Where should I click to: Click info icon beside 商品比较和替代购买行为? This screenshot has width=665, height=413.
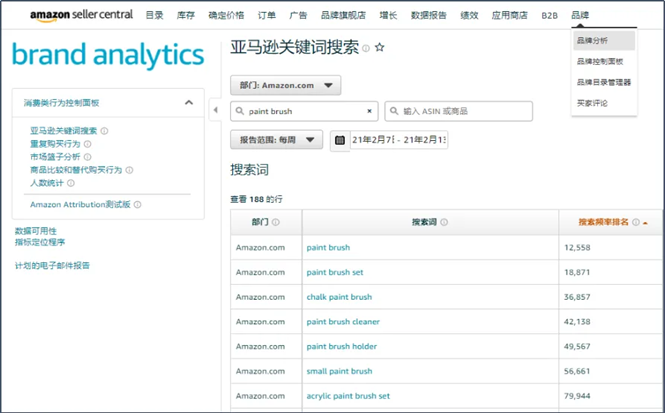[x=129, y=170]
